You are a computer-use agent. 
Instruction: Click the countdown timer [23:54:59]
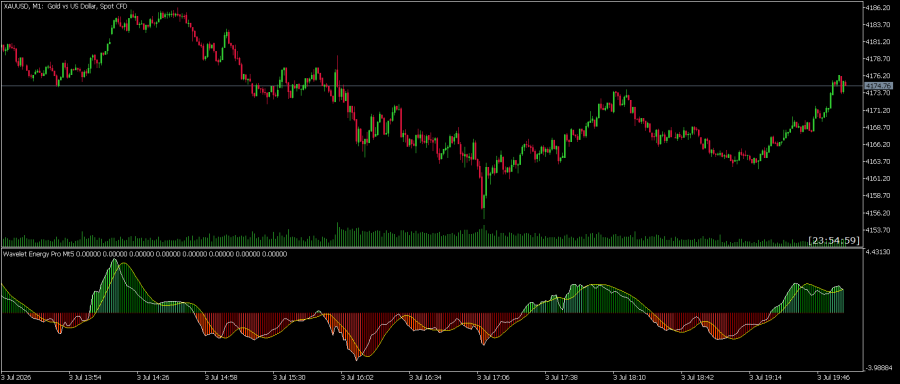pyautogui.click(x=833, y=241)
